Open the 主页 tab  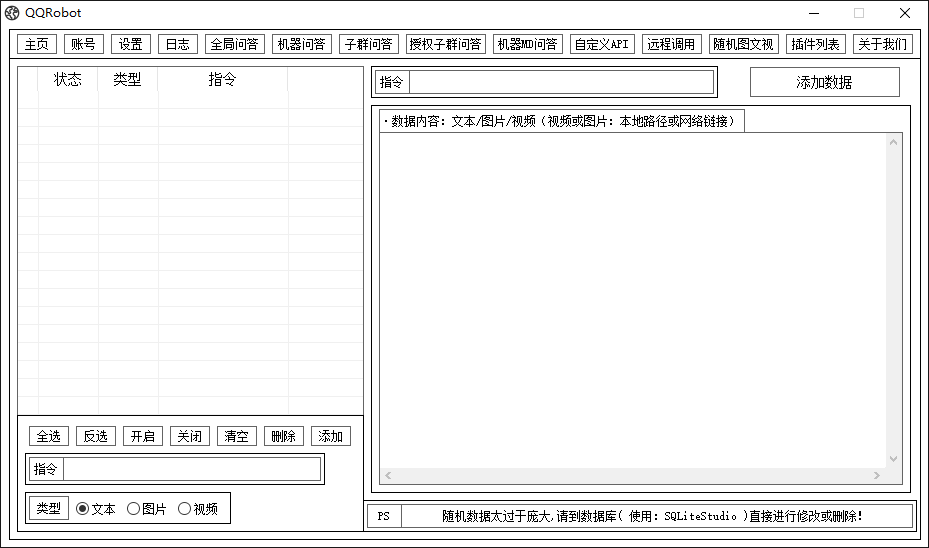(37, 44)
